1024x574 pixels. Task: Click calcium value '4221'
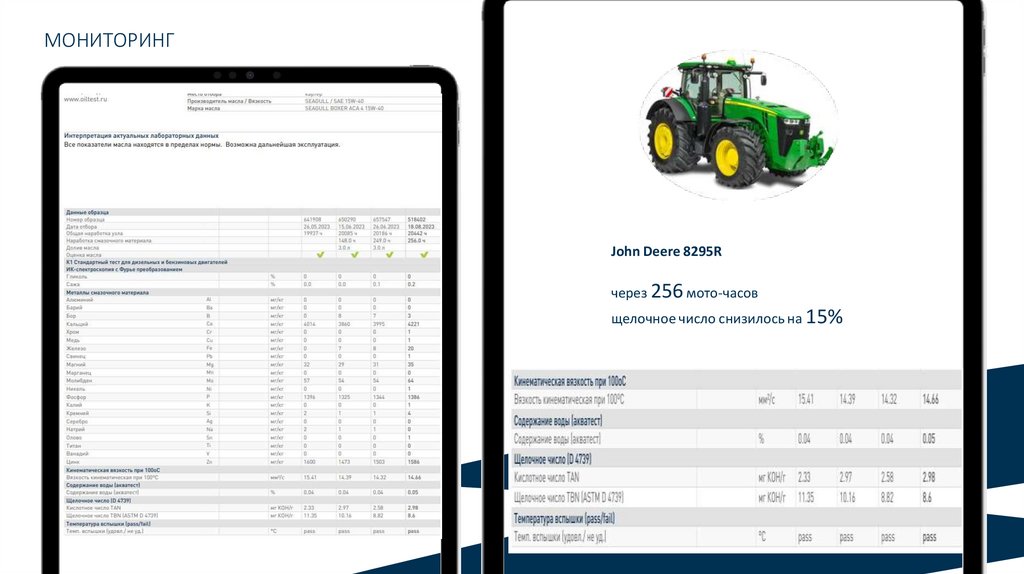[x=413, y=324]
